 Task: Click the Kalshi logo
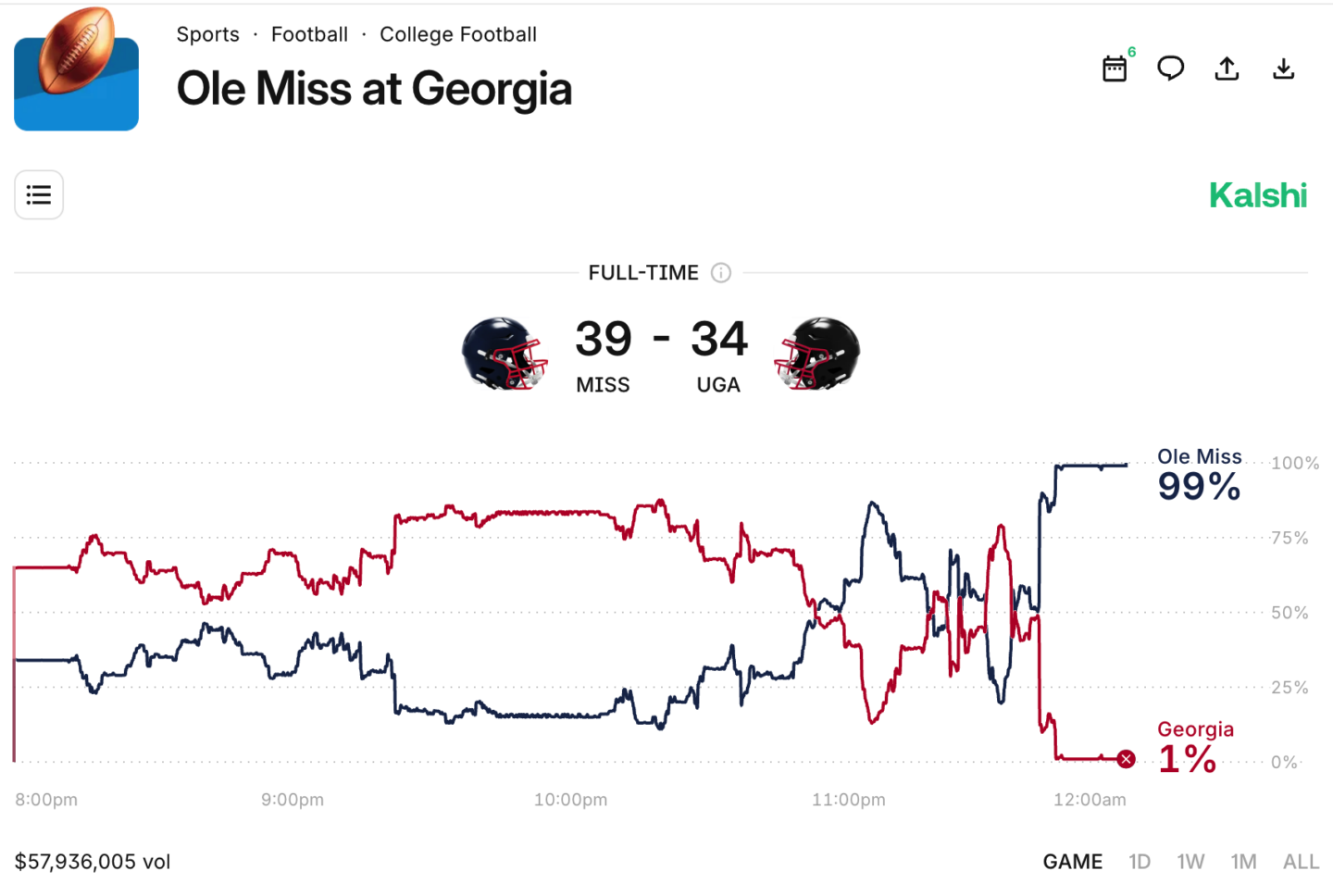1258,195
